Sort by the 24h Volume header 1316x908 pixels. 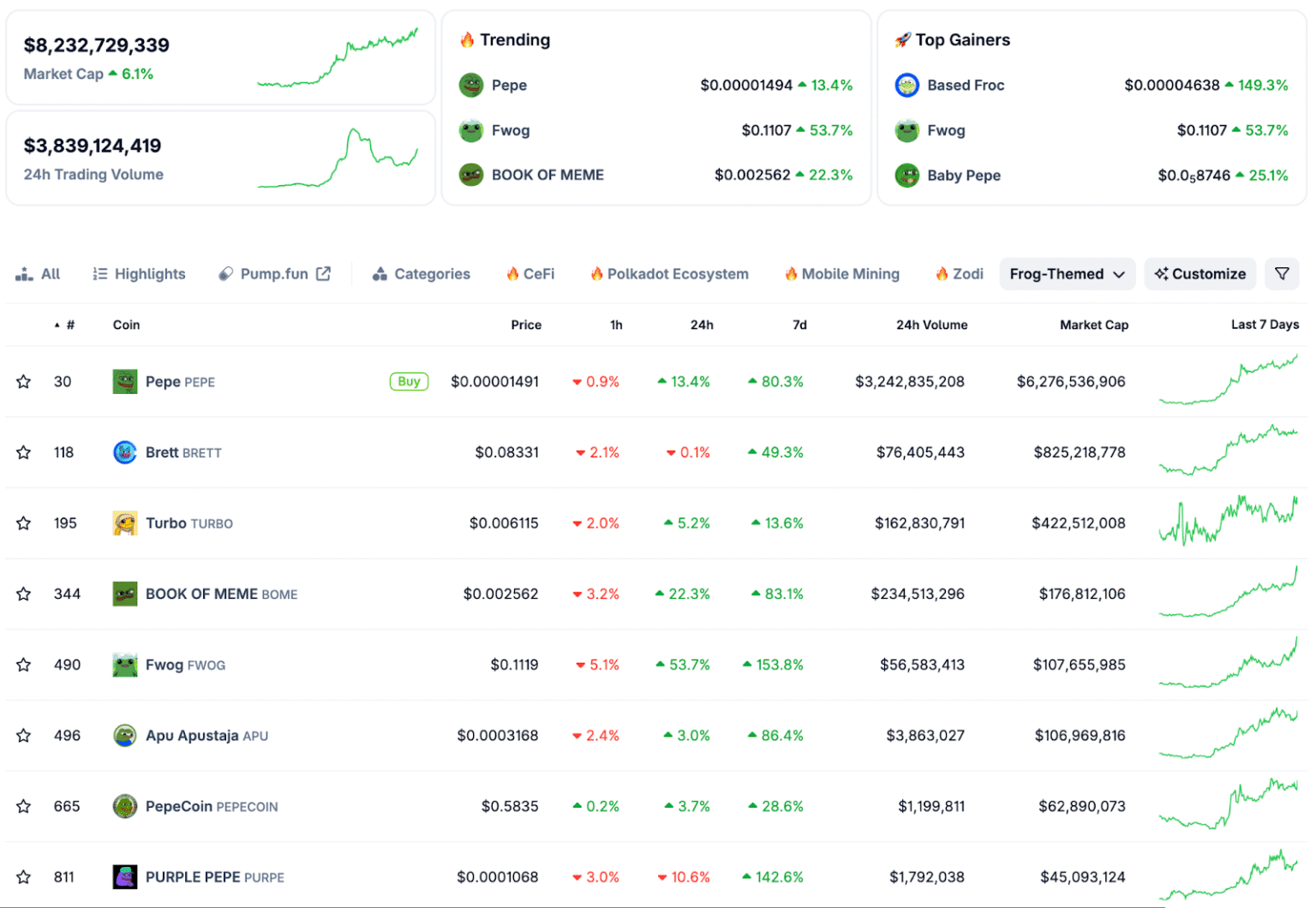pos(931,325)
